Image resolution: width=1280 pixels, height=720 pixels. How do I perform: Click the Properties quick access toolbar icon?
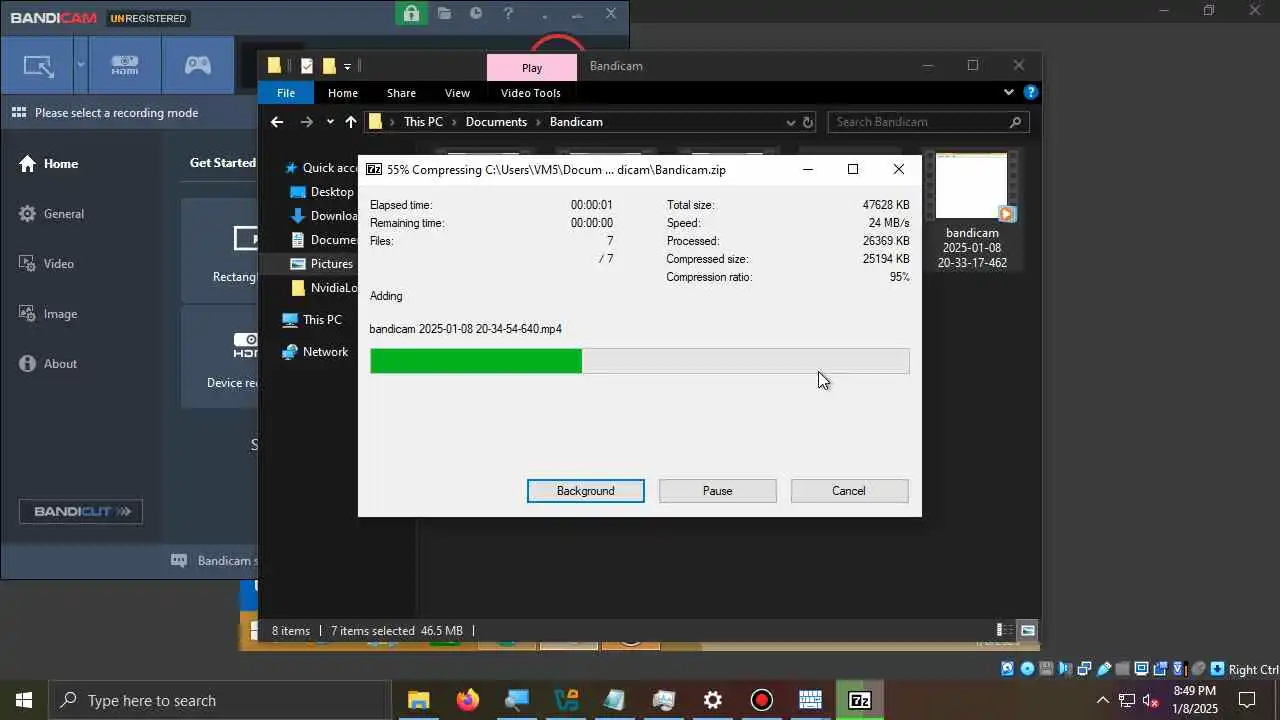point(307,66)
